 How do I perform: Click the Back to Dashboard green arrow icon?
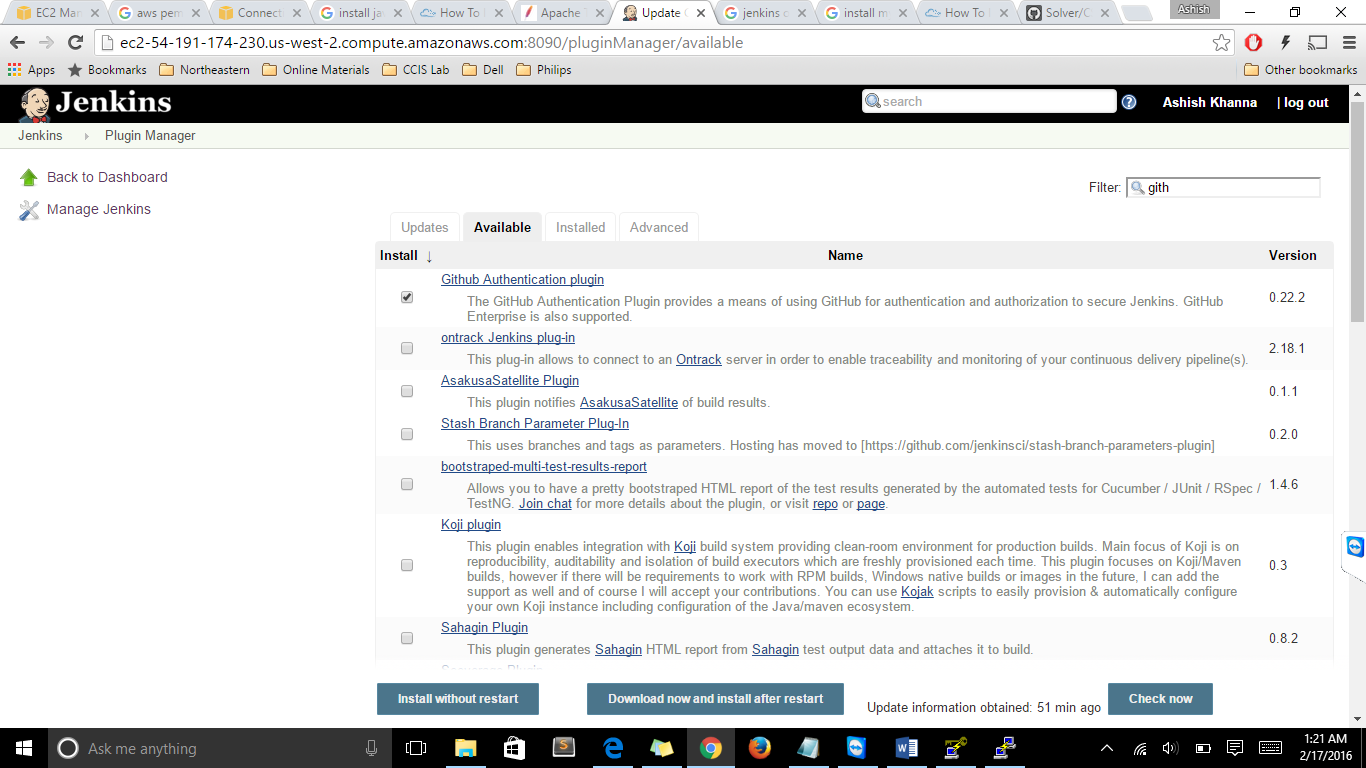pyautogui.click(x=29, y=178)
